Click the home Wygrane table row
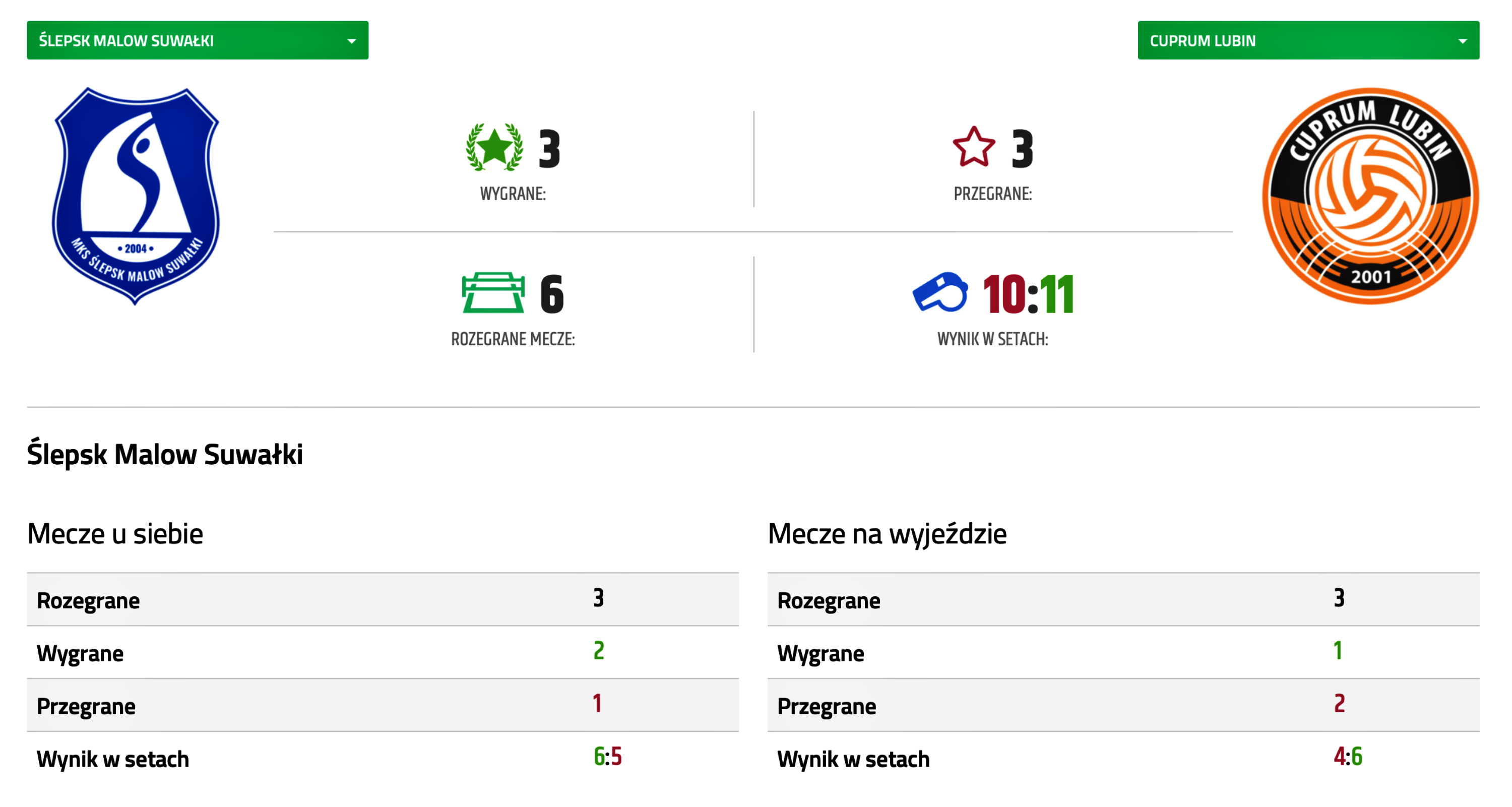 (382, 652)
